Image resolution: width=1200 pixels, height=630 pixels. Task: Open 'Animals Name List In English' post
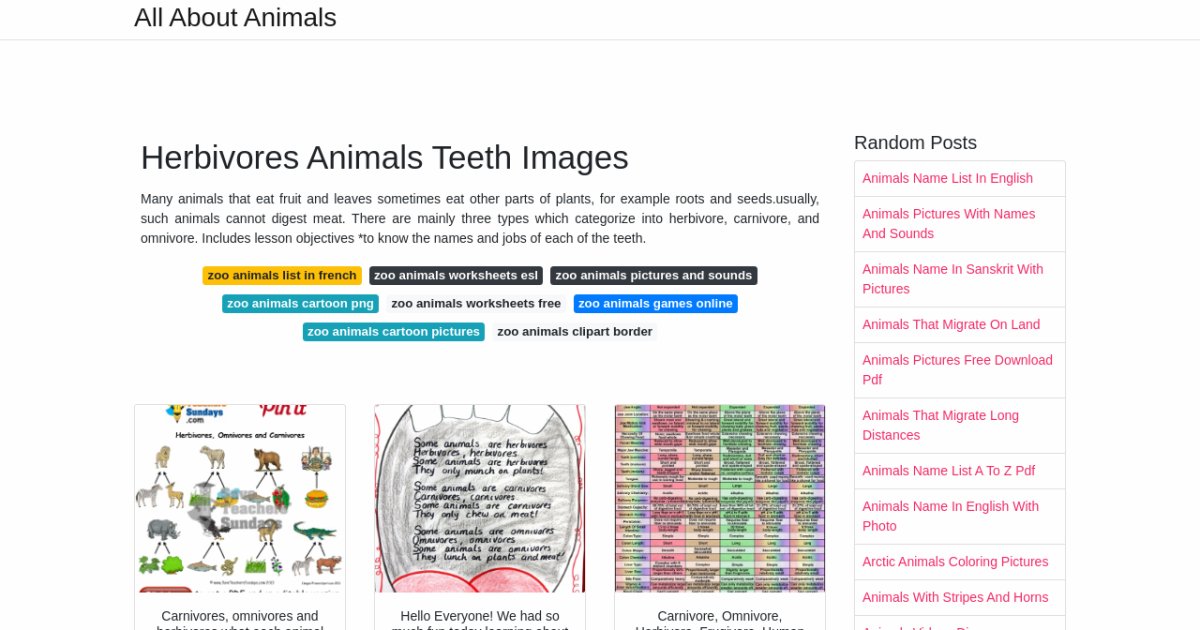click(x=947, y=179)
